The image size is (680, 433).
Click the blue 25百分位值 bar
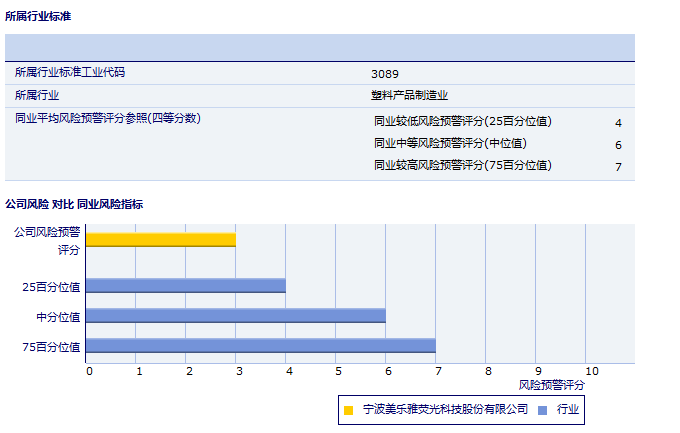(185, 286)
